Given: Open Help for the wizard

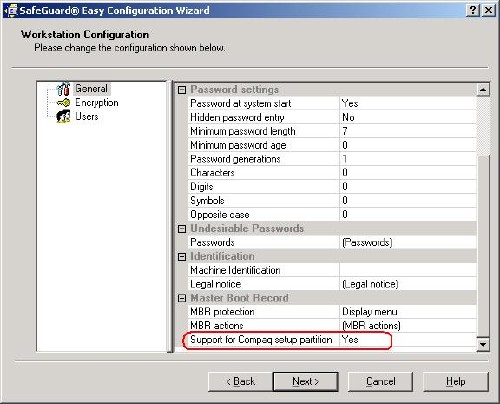Looking at the screenshot, I should click(x=456, y=381).
